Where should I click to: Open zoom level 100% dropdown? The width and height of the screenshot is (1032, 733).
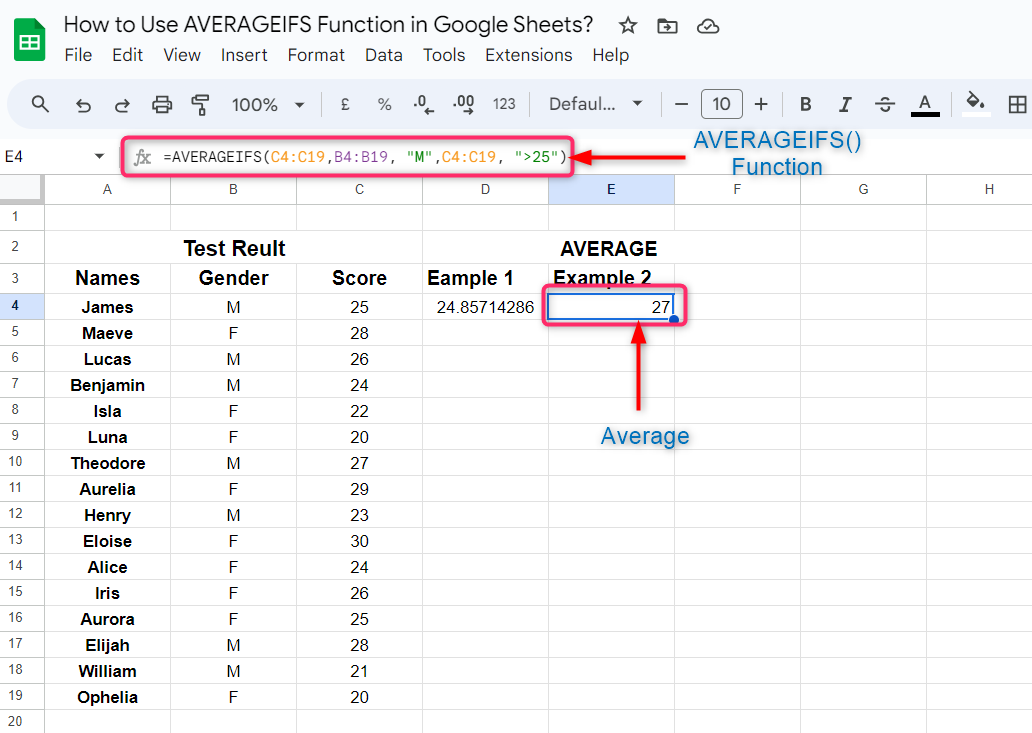(x=267, y=105)
